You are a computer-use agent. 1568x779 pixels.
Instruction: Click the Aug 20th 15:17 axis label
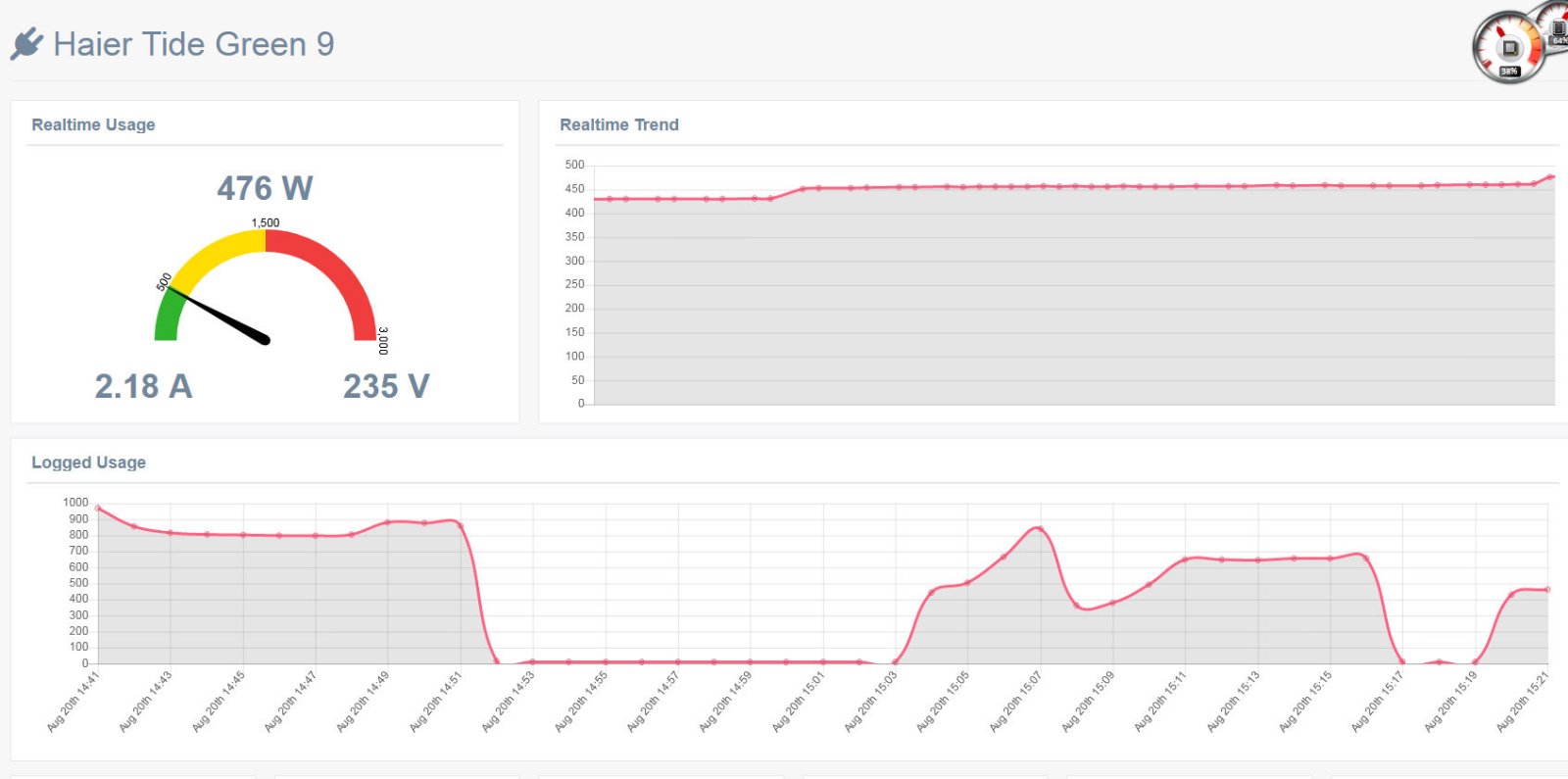(1377, 702)
